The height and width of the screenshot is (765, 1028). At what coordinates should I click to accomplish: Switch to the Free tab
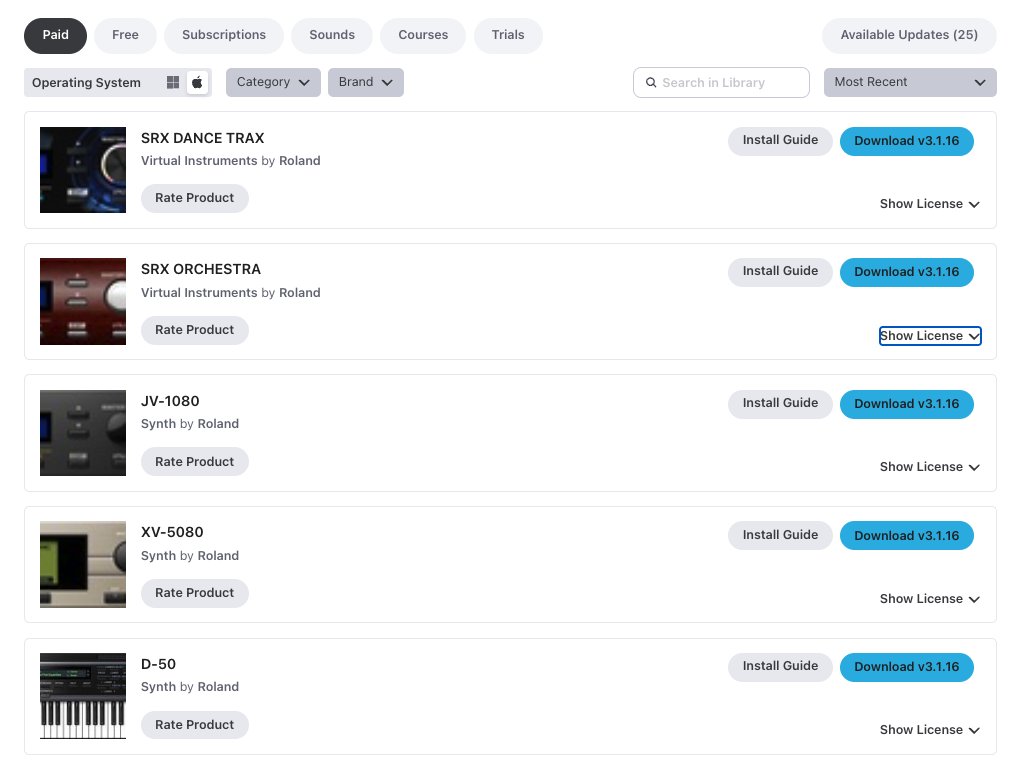click(125, 35)
